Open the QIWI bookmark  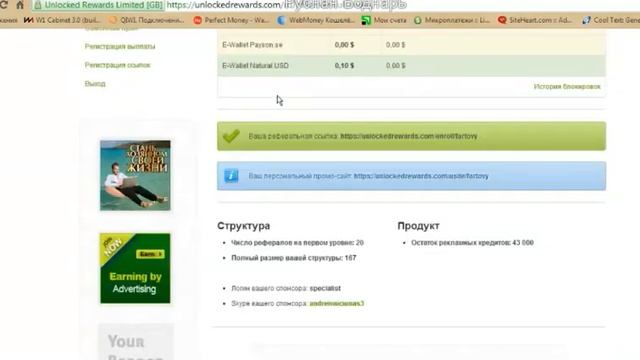coord(147,20)
